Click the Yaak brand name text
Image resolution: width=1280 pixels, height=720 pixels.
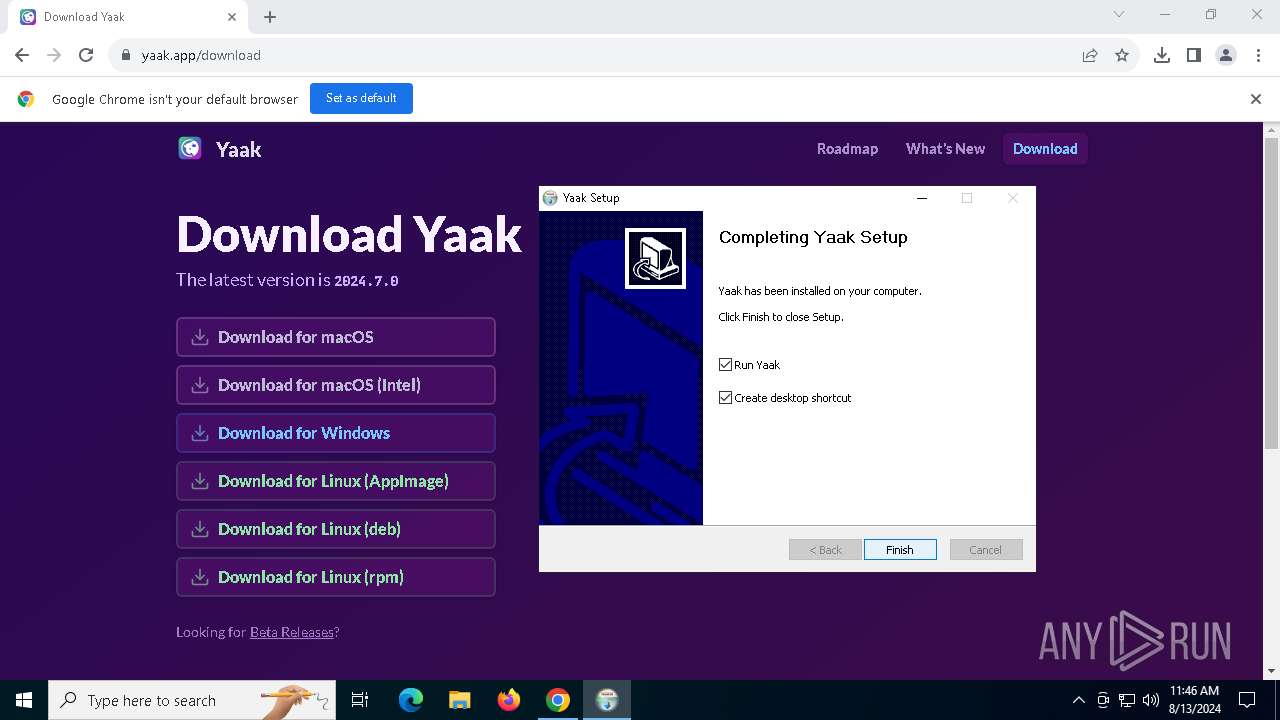coord(239,149)
